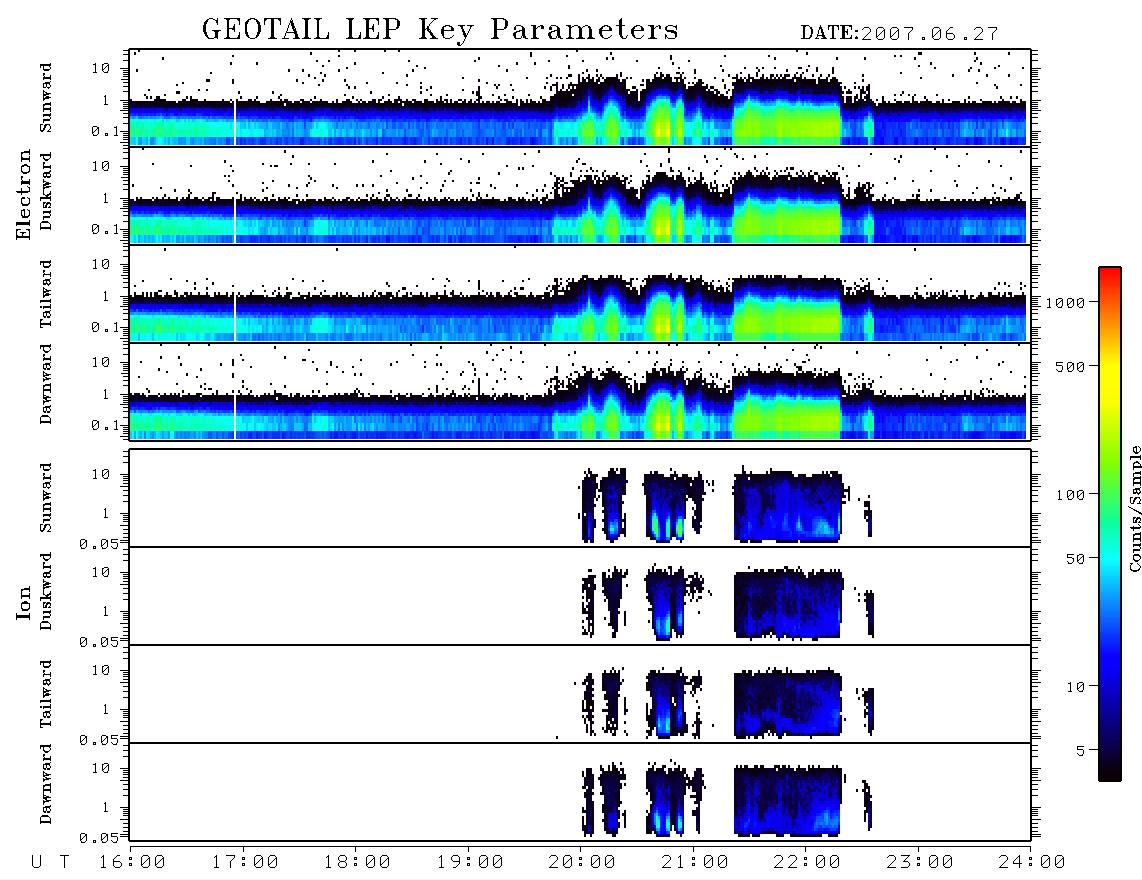Viewport: 1142px width, 880px height.
Task: Click the "100" color bar tick label
Action: coord(1071,495)
